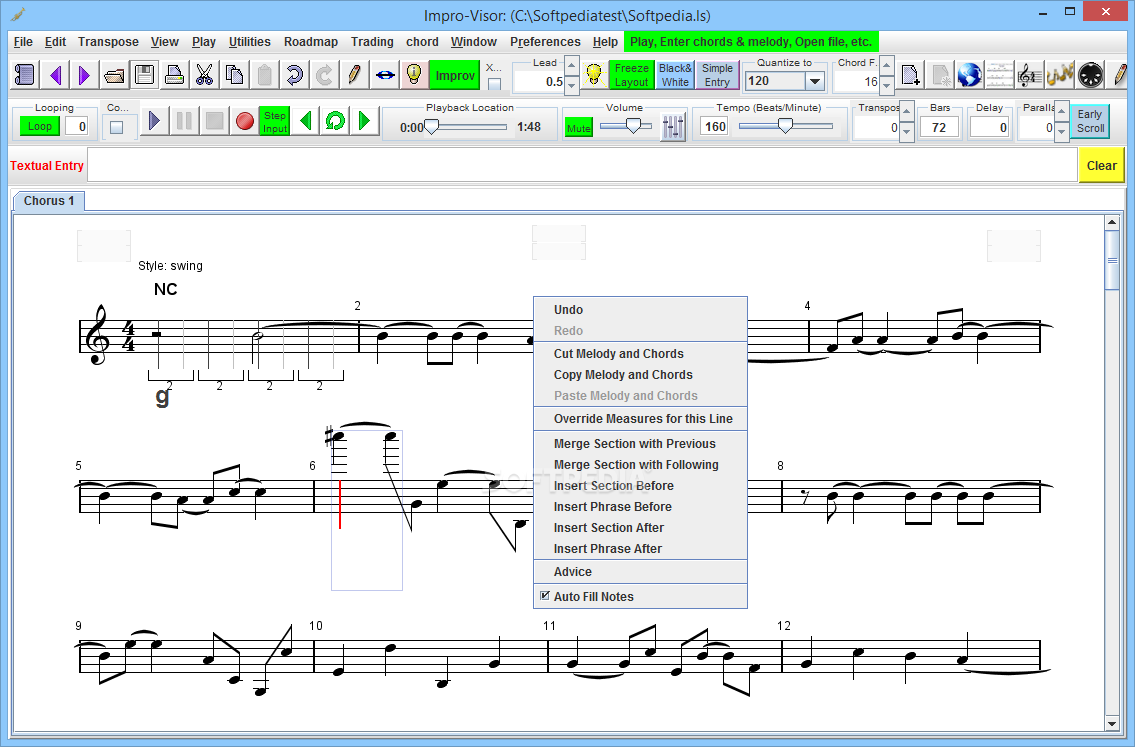Open the Roadmap menu
The image size is (1135, 747).
[x=311, y=42]
